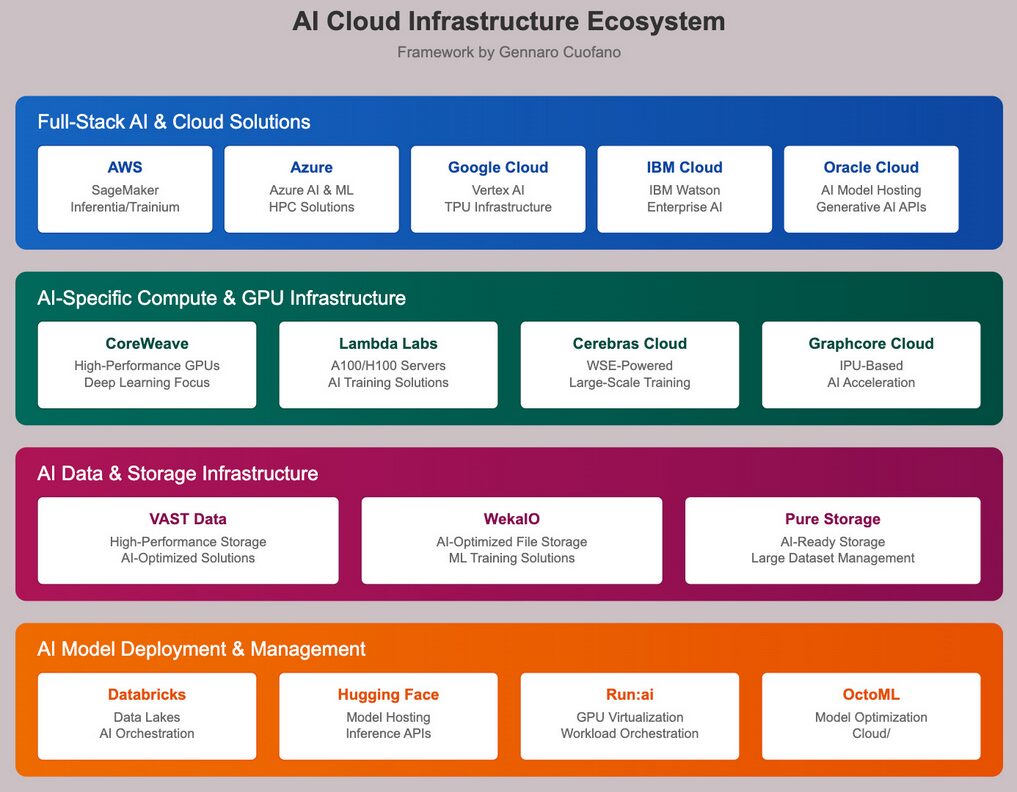Open the Google Cloud card
This screenshot has height=792, width=1017.
tap(498, 188)
